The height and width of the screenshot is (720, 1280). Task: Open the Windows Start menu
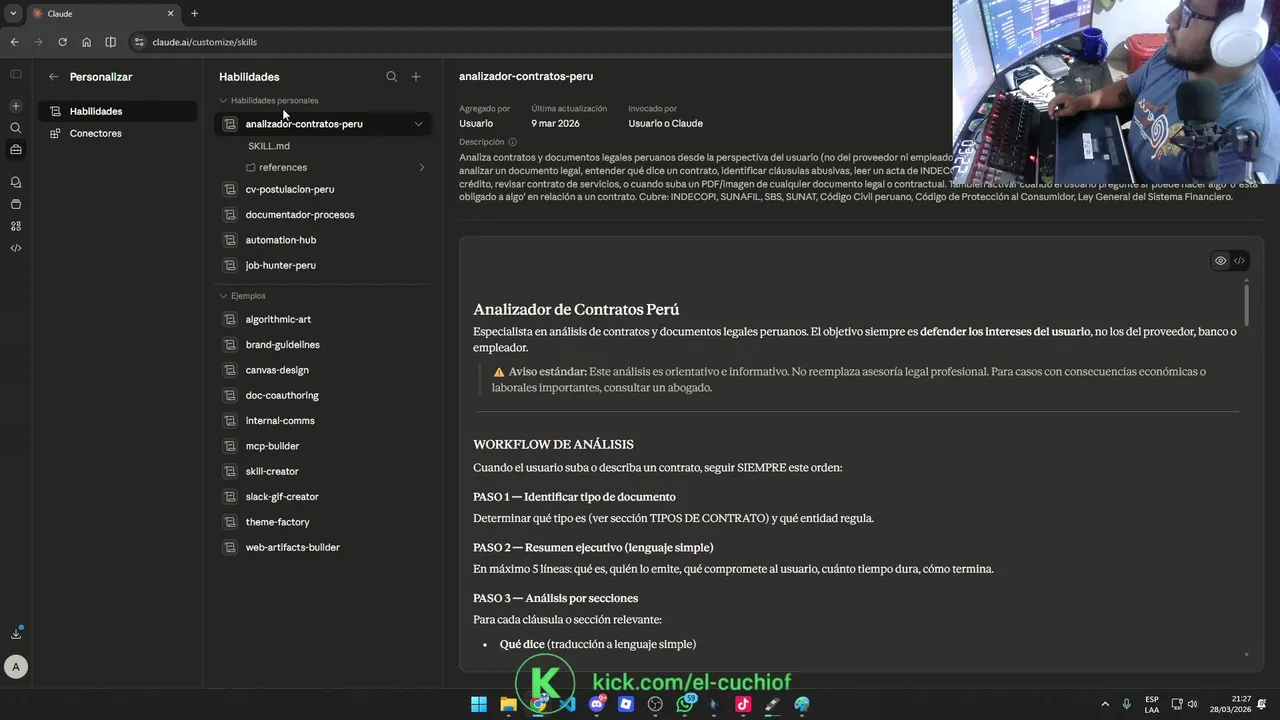tap(479, 704)
